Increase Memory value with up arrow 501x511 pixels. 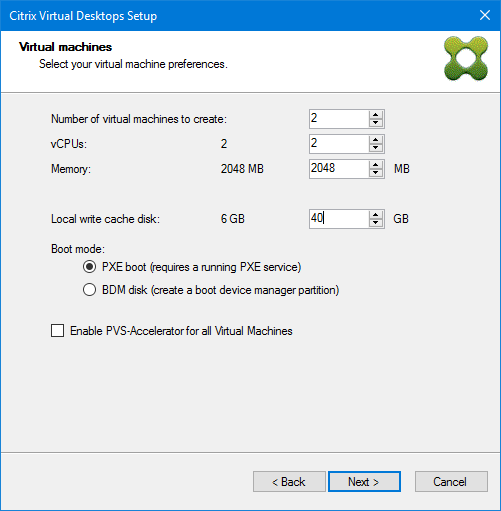(376, 165)
